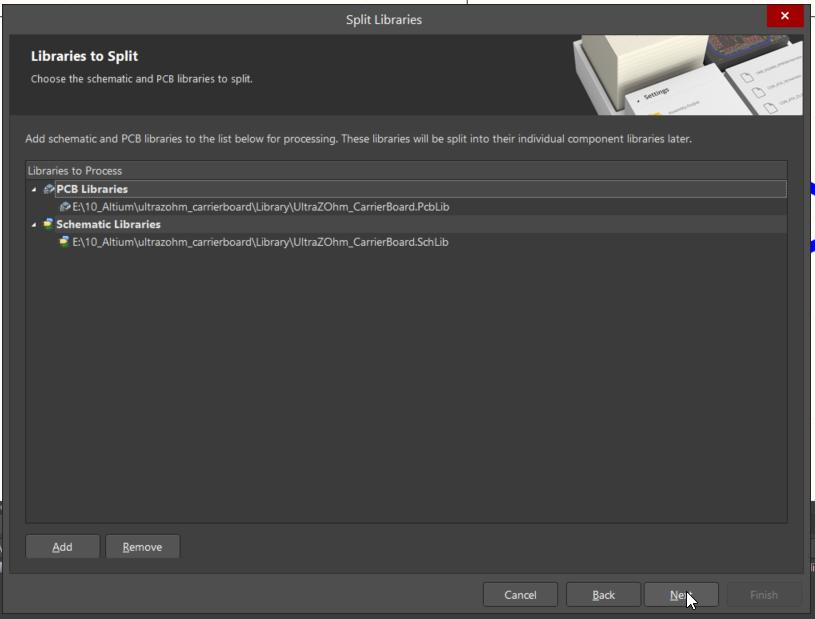Click the greyed-out Finish button
This screenshot has width=815, height=619.
764,595
